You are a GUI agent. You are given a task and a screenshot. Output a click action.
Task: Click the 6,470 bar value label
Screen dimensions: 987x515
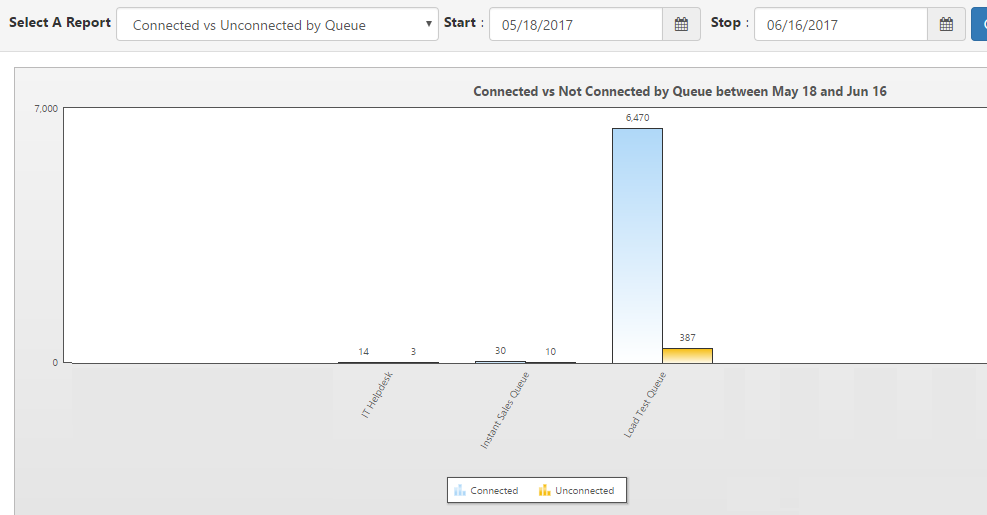coord(638,118)
